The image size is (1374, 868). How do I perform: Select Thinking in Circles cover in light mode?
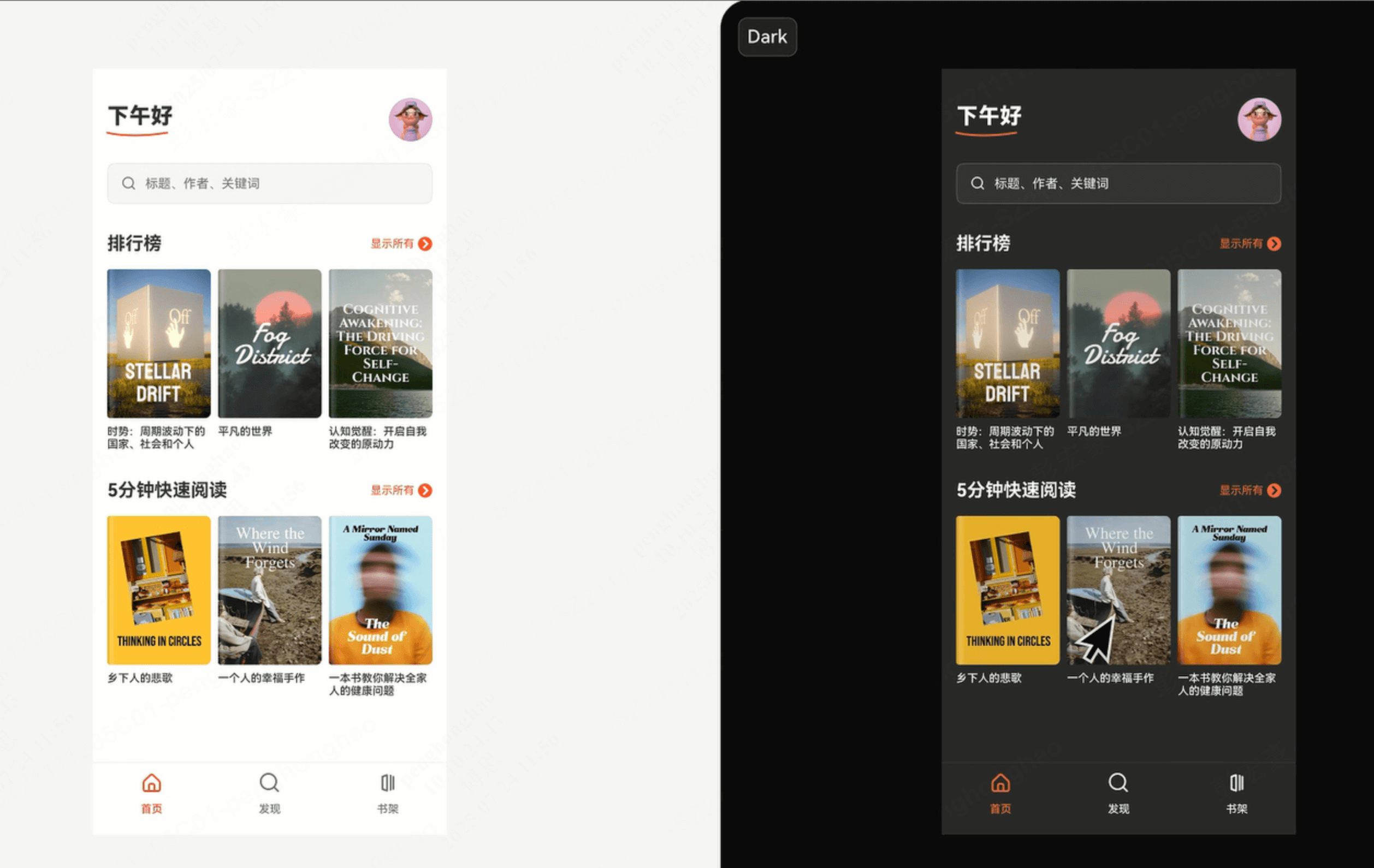click(158, 590)
